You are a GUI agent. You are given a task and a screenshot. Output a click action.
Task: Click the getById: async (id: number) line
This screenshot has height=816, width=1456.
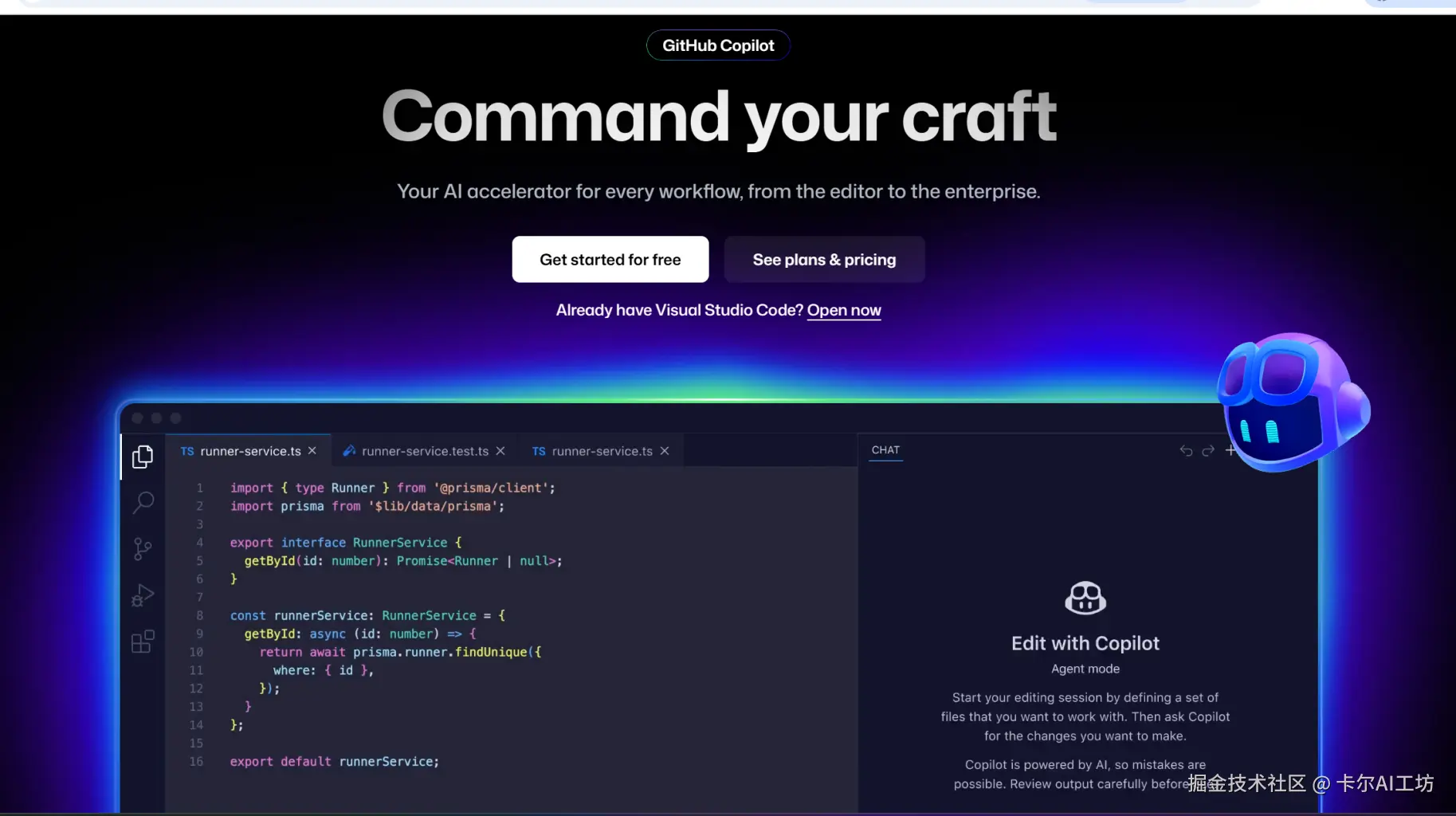point(360,634)
